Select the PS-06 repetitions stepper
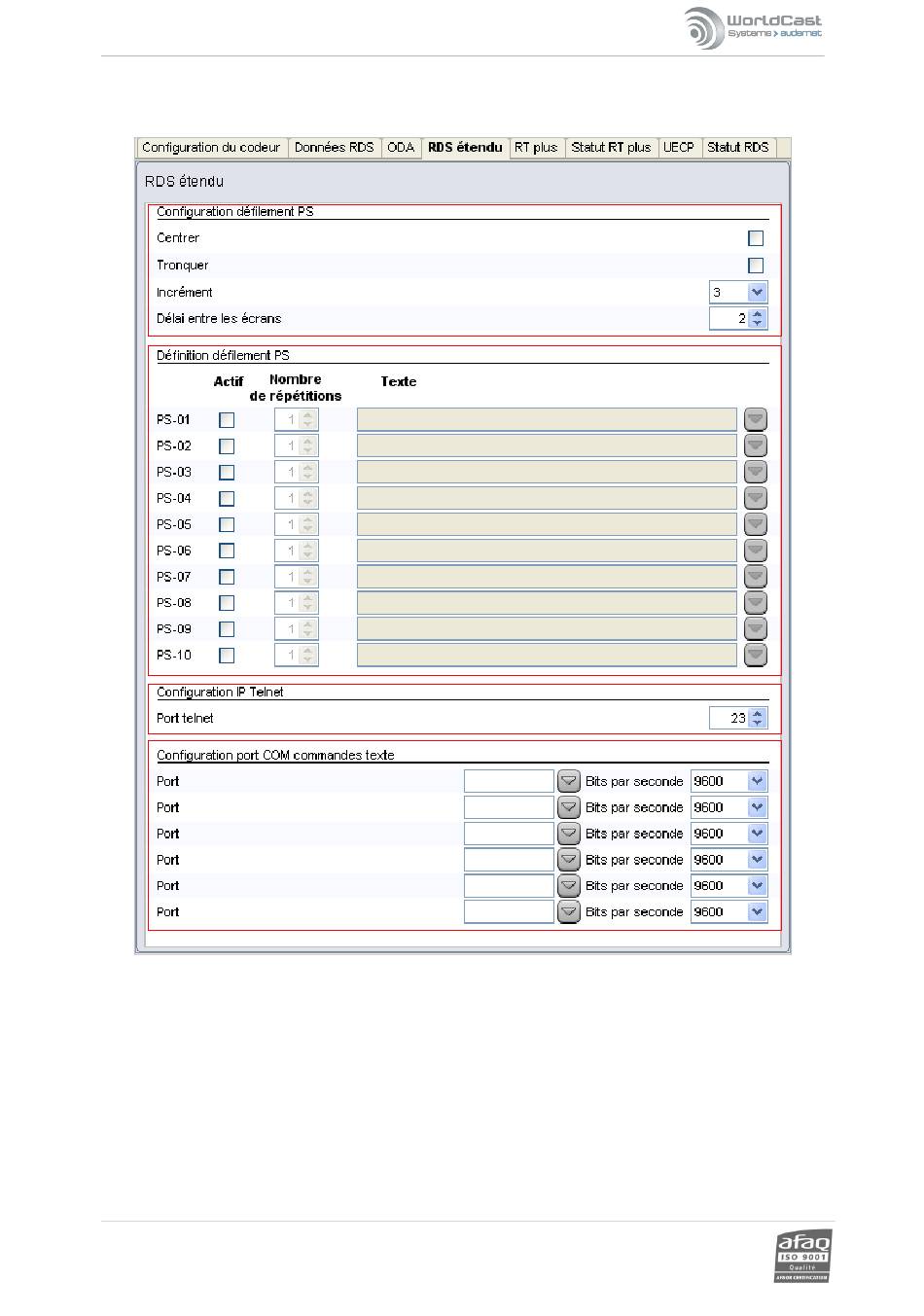This screenshot has height=1316, width=924. (x=297, y=551)
